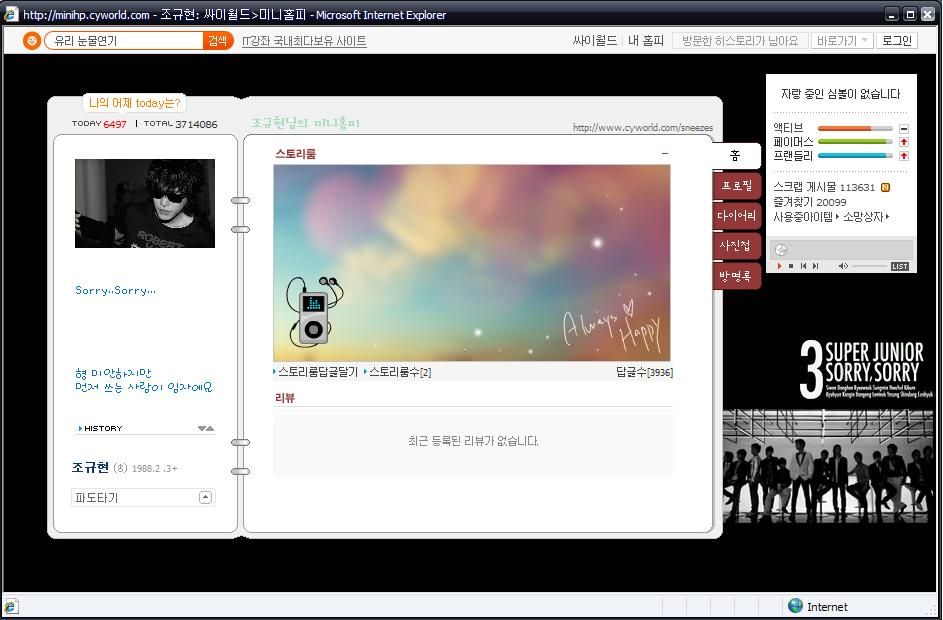The width and height of the screenshot is (943, 620).
Task: Skip to the previous track
Action: (803, 266)
